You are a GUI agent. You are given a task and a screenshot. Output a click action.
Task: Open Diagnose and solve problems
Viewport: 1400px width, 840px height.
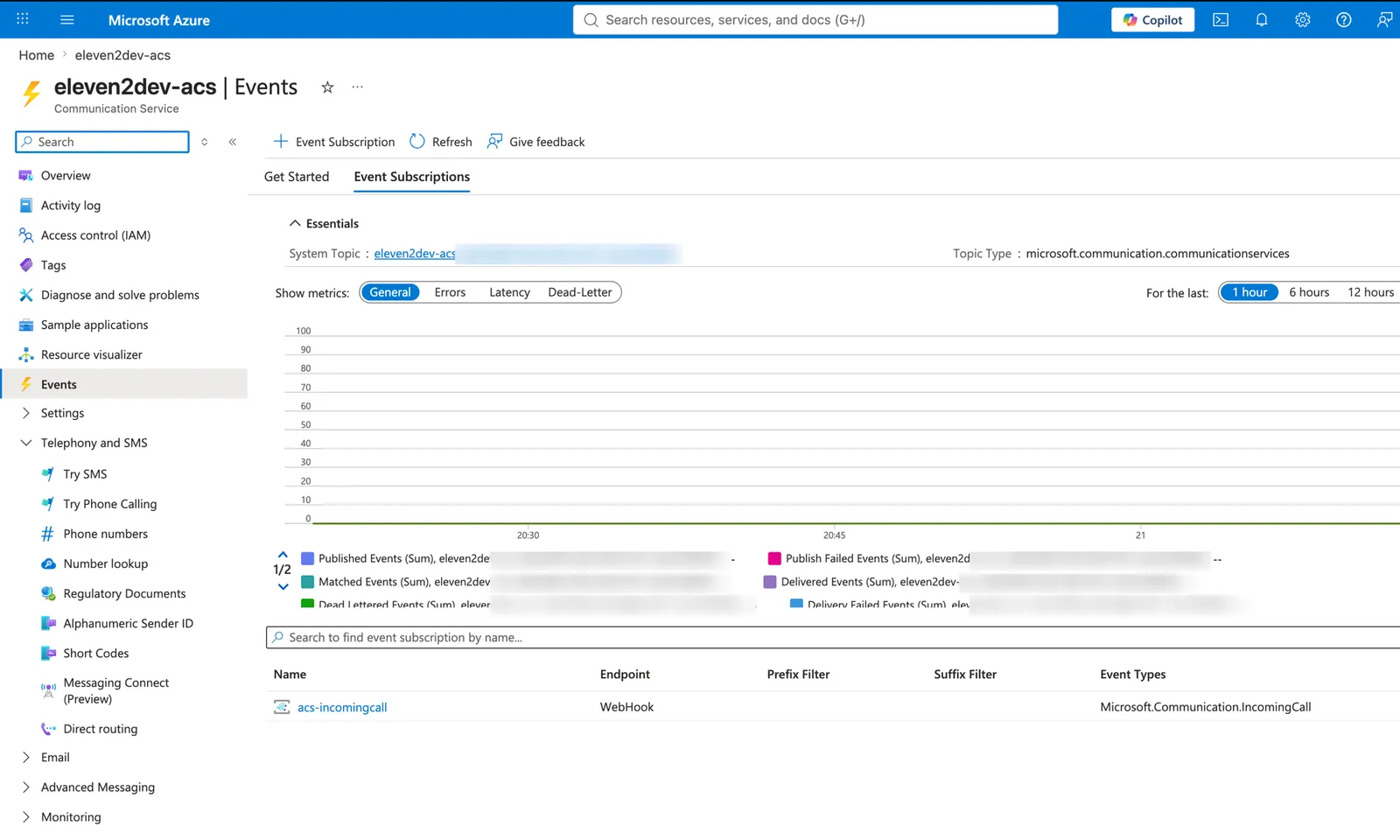(120, 295)
